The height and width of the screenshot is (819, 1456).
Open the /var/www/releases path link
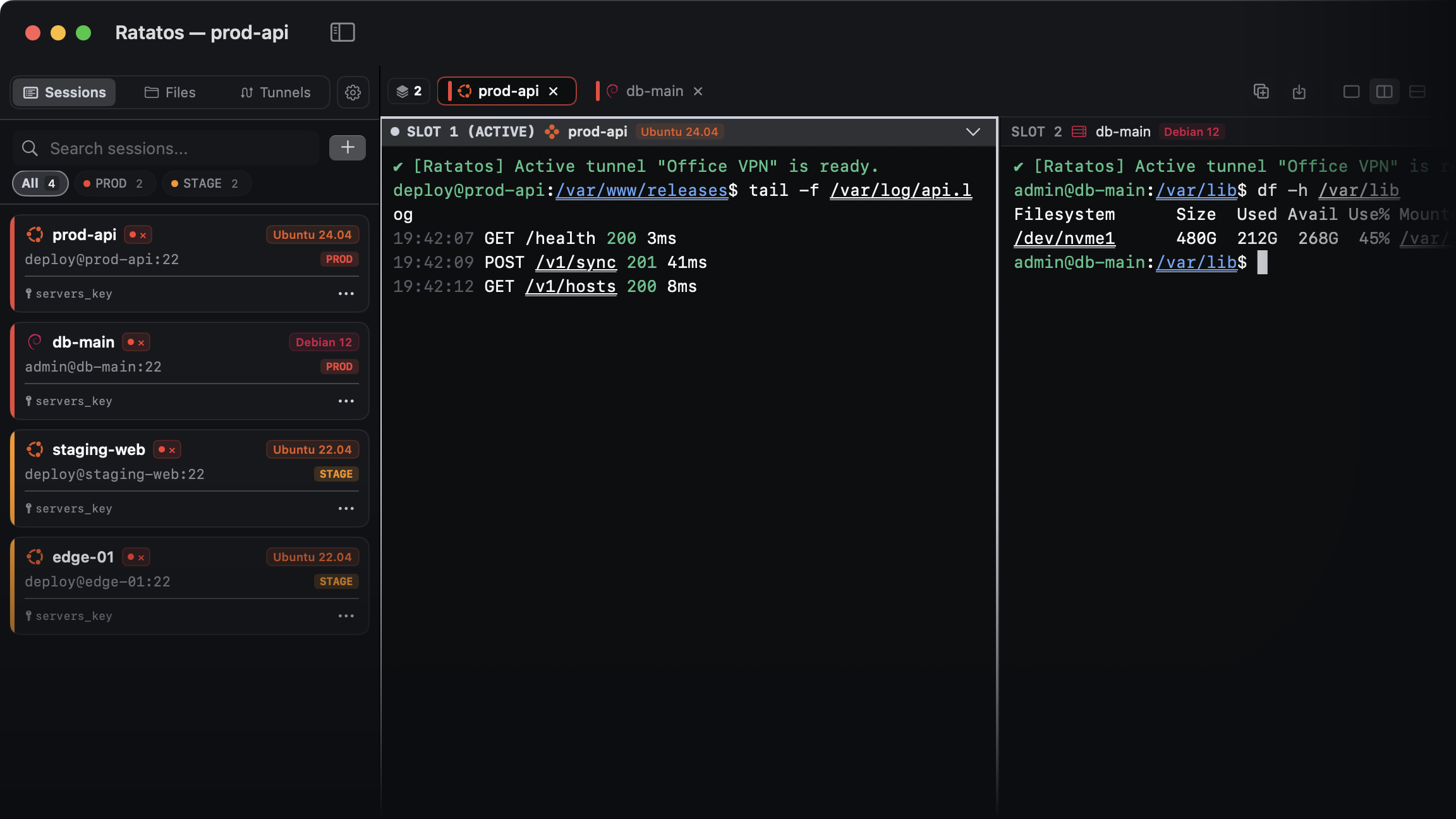[x=642, y=190]
